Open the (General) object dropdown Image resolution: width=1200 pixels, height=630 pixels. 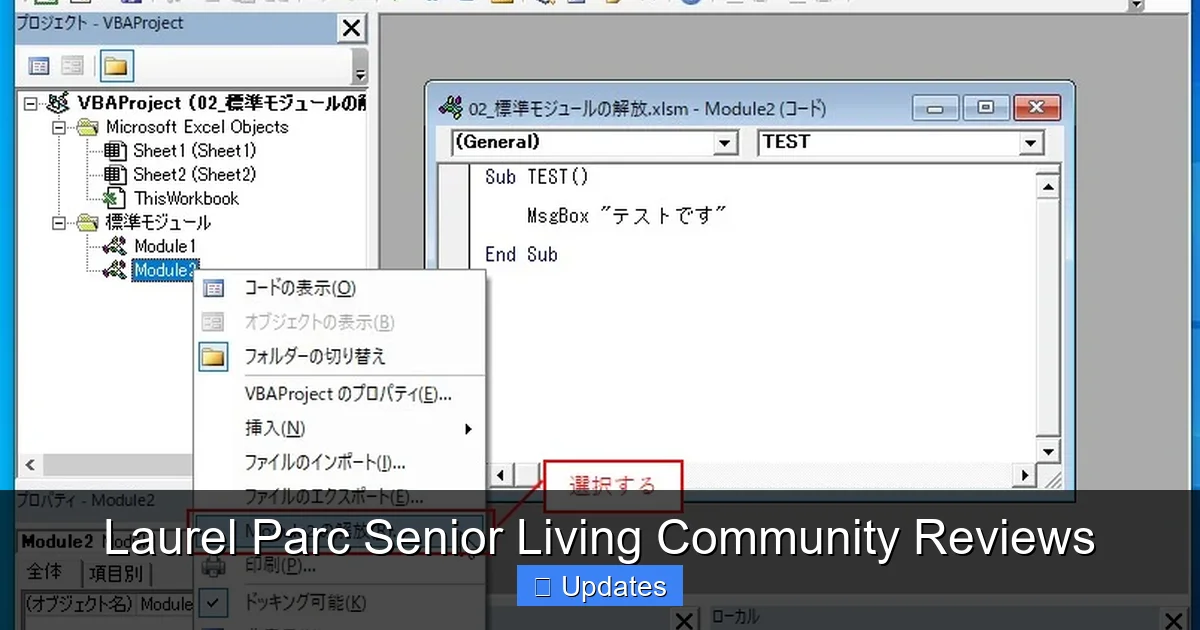click(x=727, y=143)
